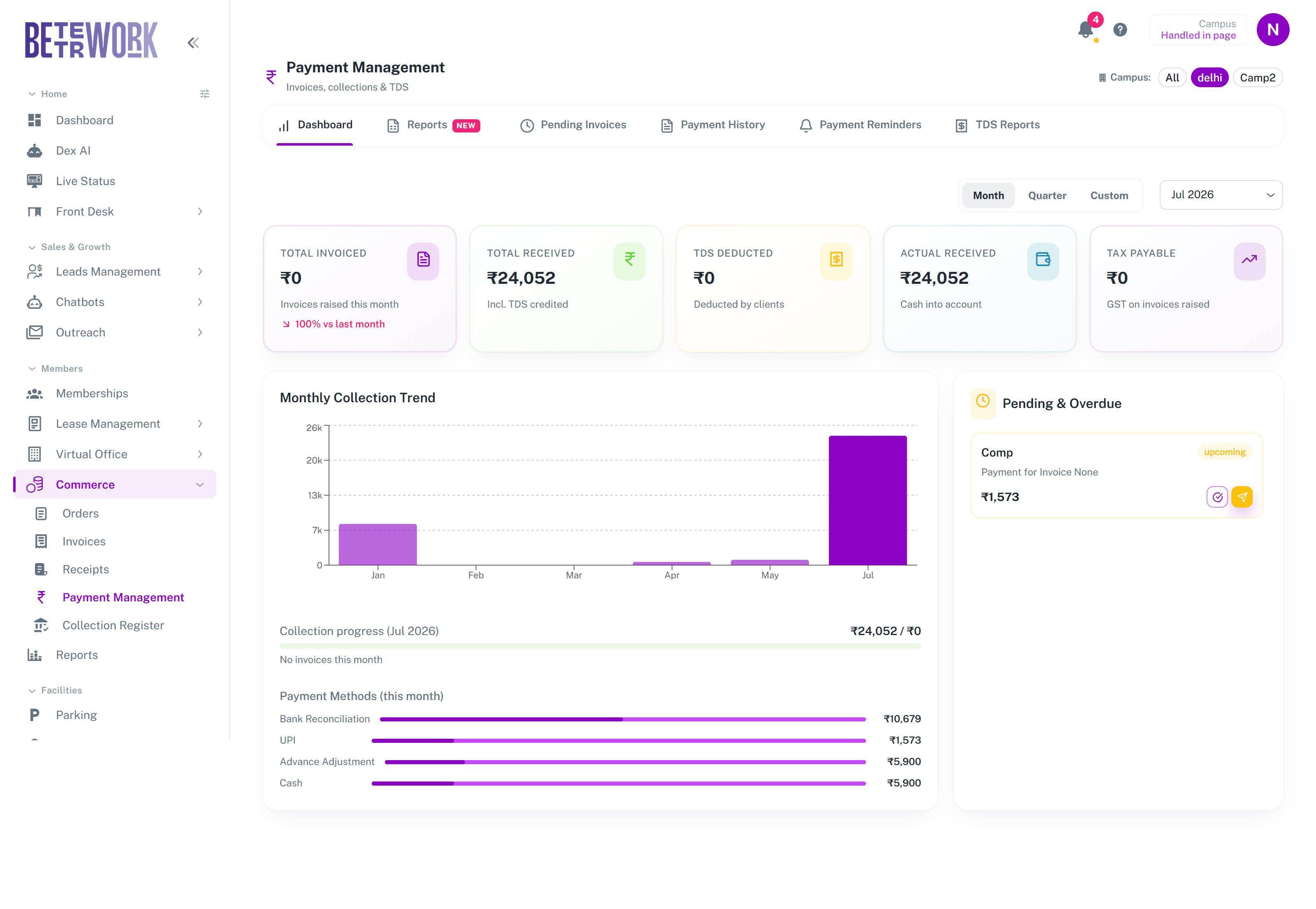1316x909 pixels.
Task: Open Memberships in sidebar
Action: [114, 394]
